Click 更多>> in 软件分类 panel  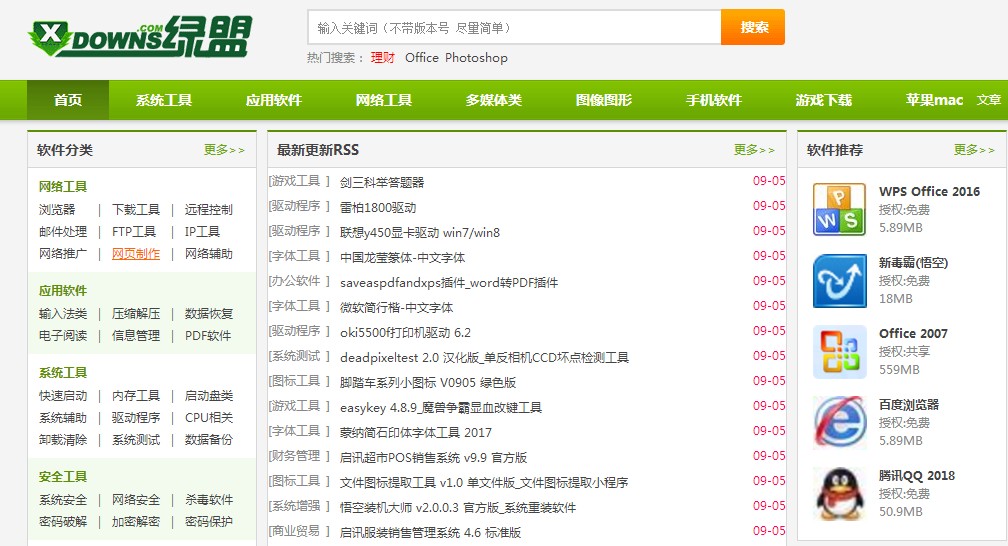224,150
